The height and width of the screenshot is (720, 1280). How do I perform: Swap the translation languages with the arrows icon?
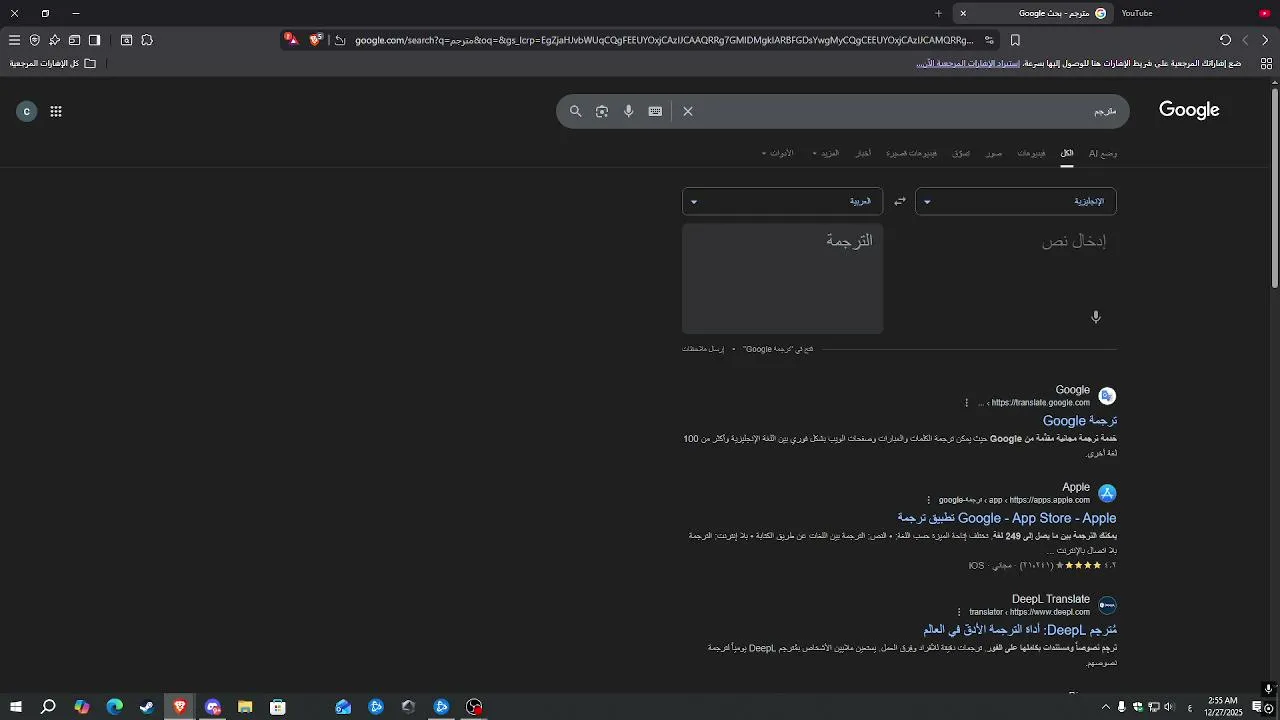point(899,201)
